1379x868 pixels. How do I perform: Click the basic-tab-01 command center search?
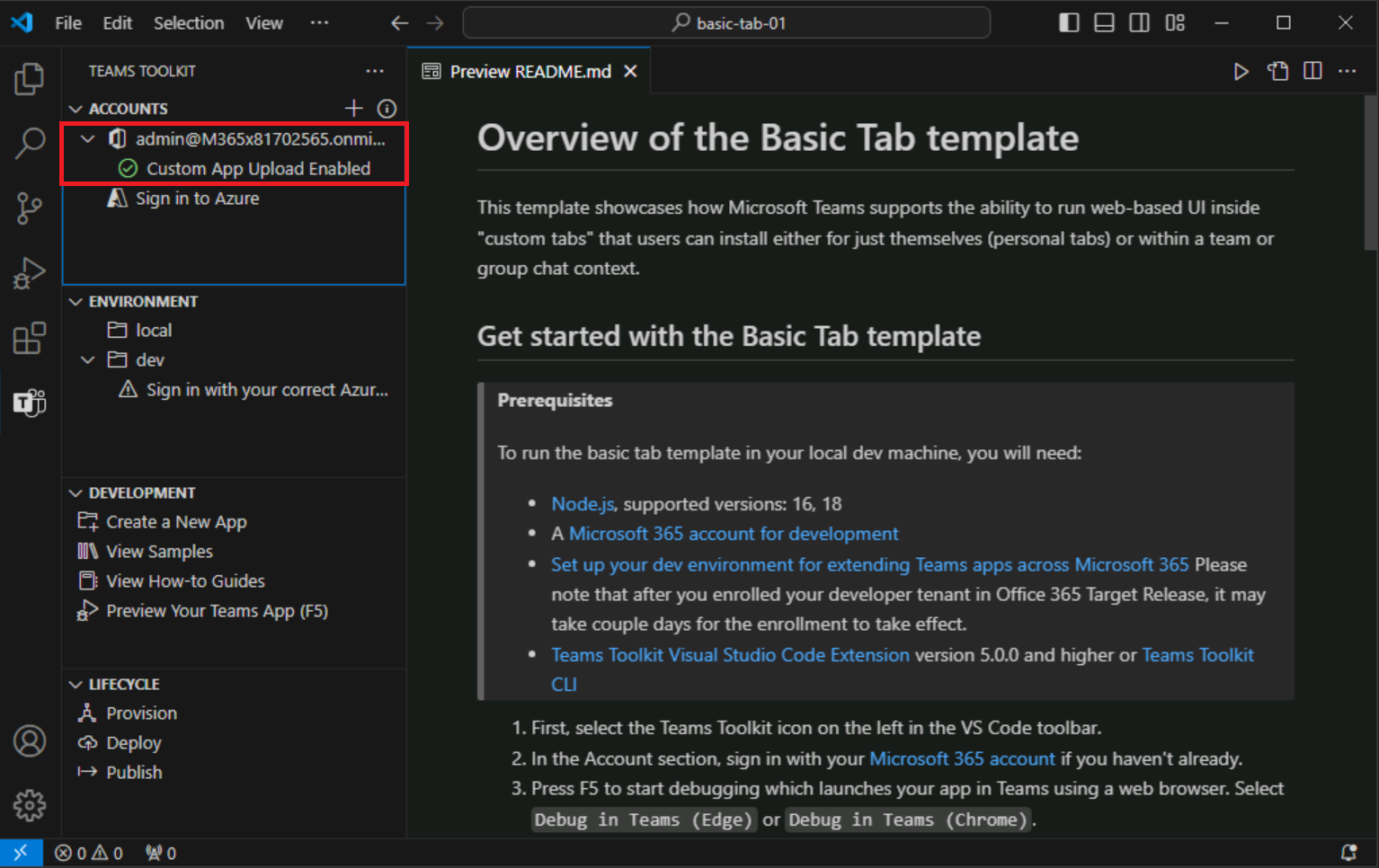pos(726,23)
